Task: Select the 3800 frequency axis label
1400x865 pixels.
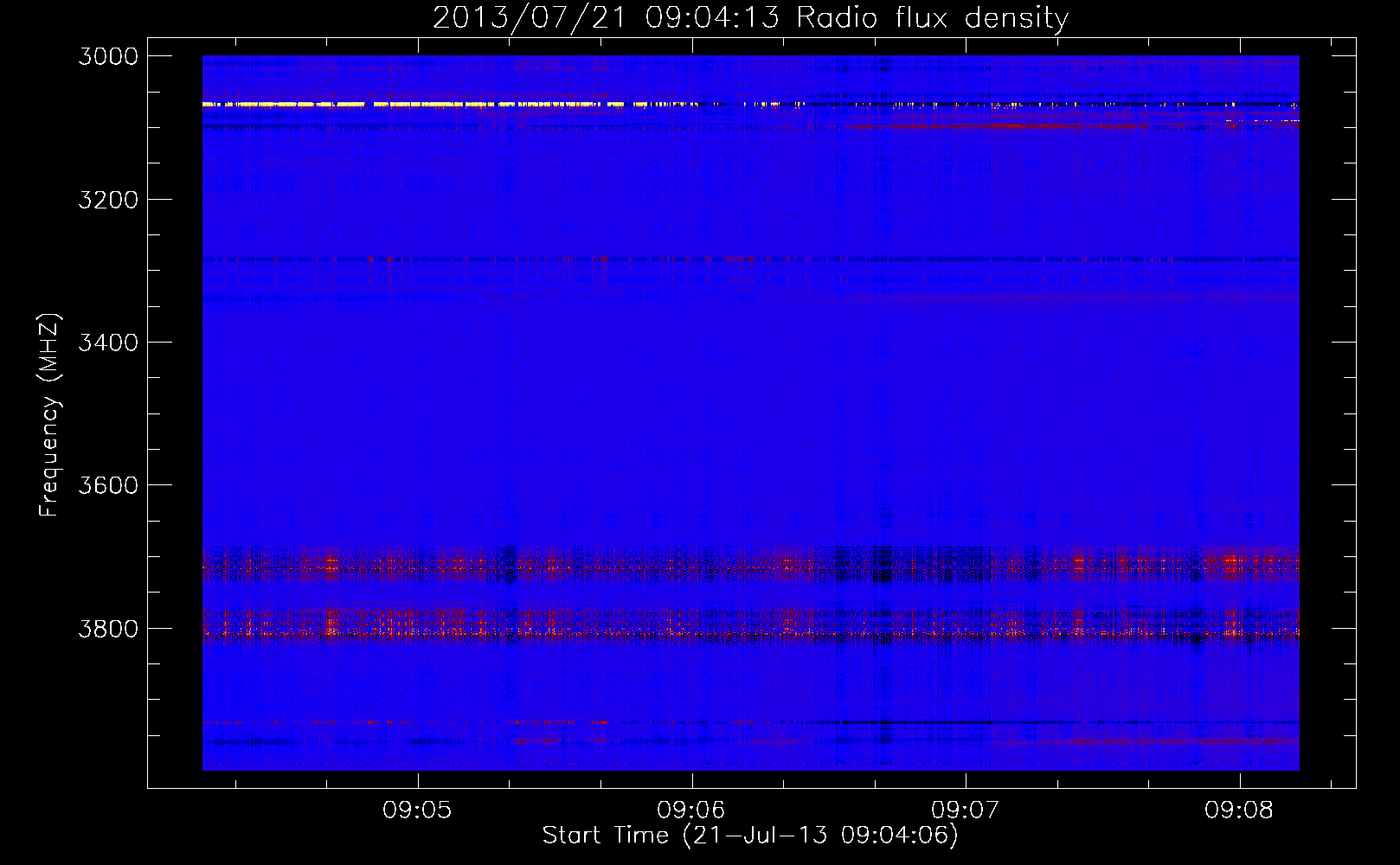Action: tap(108, 628)
